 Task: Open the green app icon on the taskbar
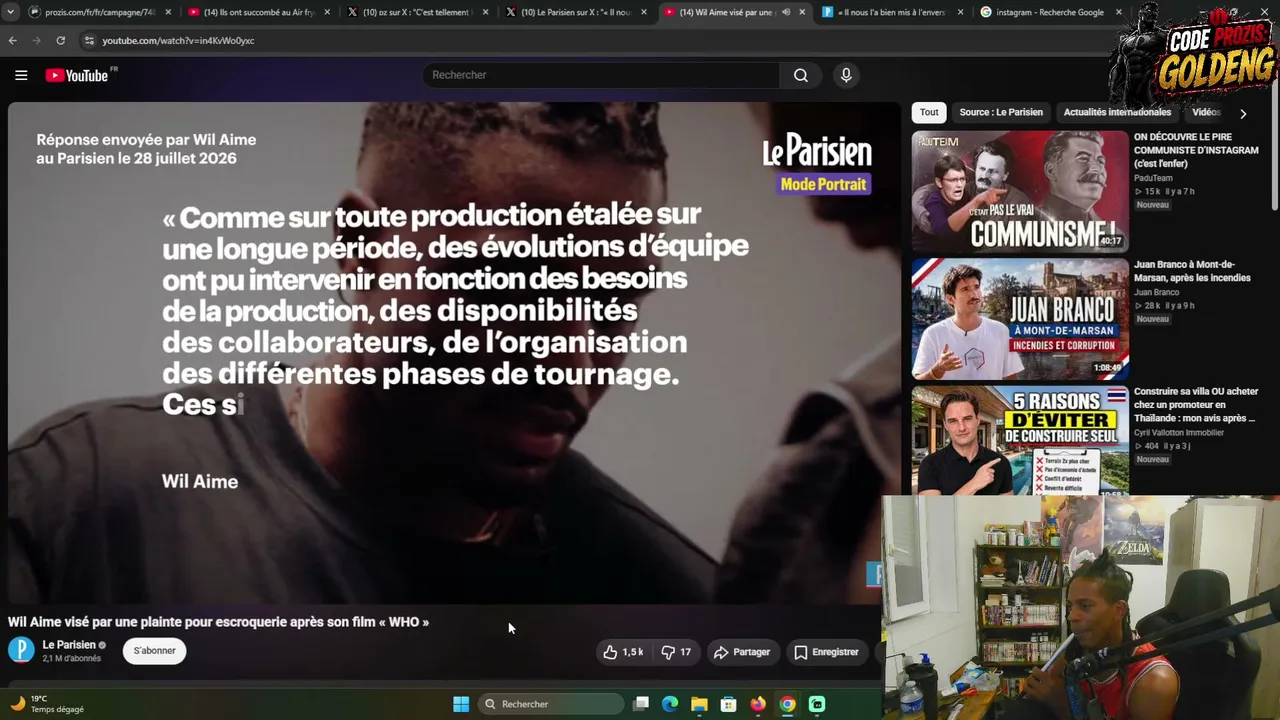point(817,704)
